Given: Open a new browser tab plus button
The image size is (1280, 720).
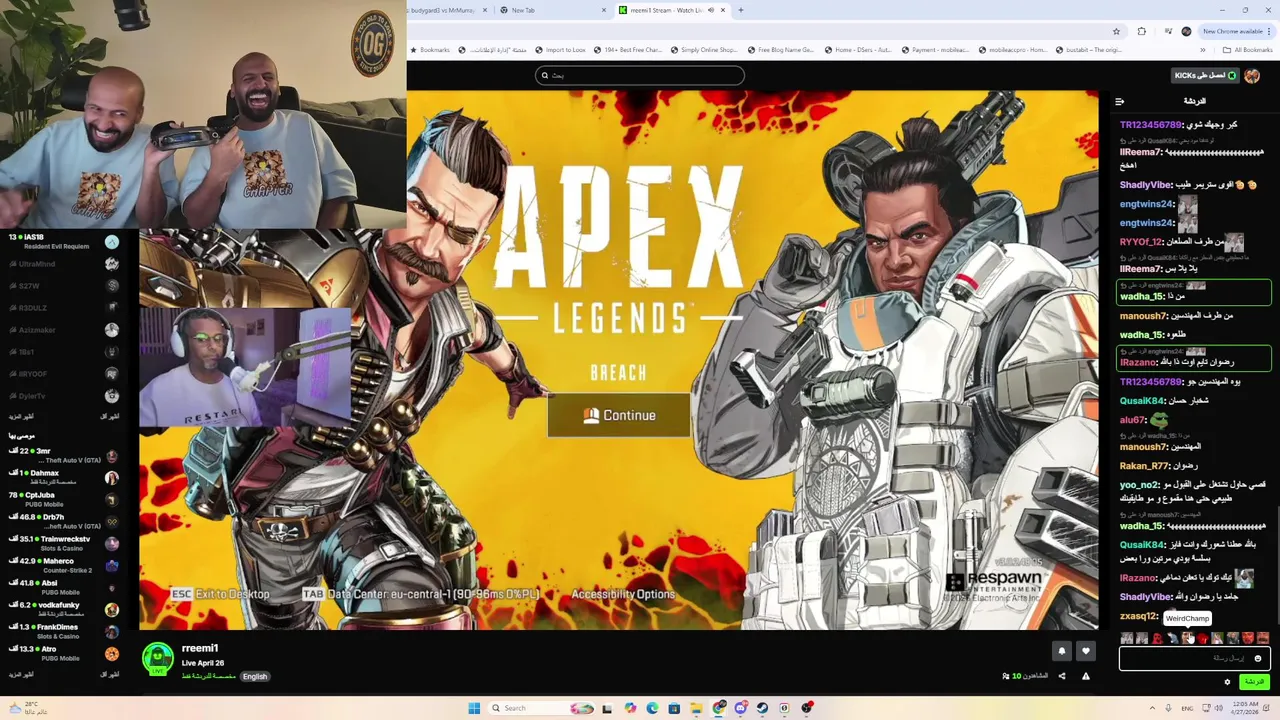Looking at the screenshot, I should (x=741, y=10).
